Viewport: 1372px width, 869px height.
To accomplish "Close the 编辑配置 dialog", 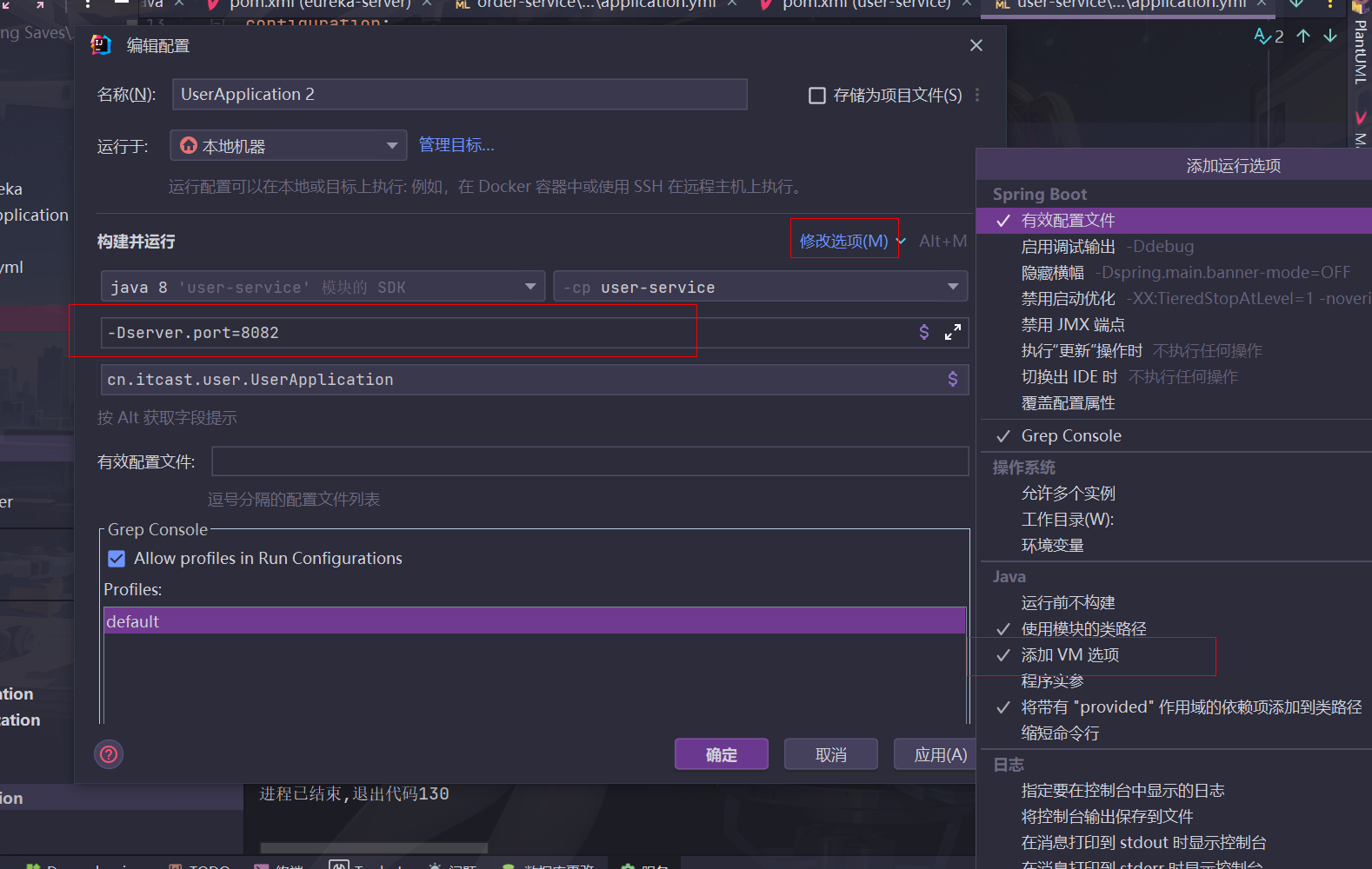I will pos(976,45).
